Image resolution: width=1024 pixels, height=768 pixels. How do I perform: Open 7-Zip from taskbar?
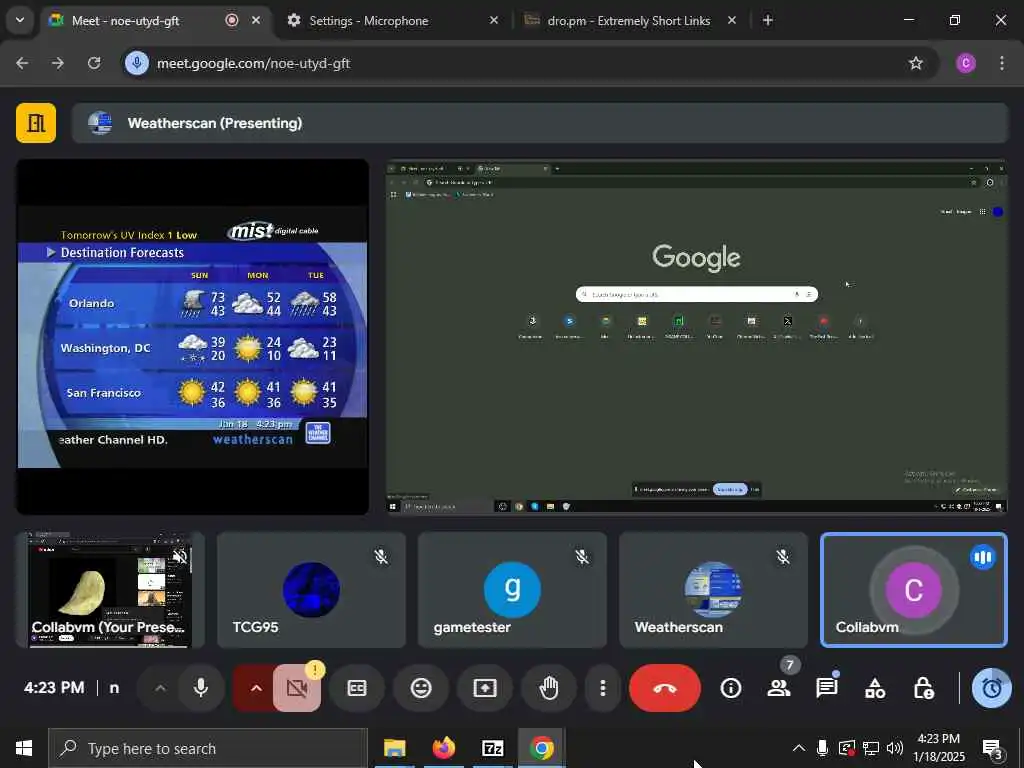(x=492, y=748)
